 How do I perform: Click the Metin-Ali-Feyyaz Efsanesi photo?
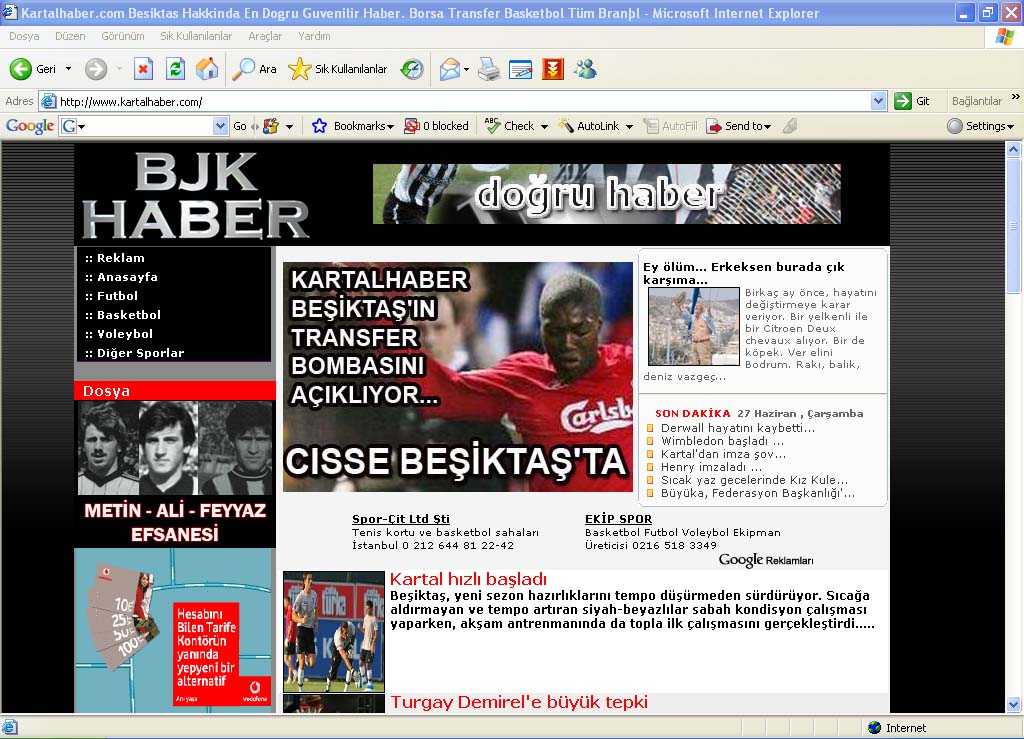click(x=175, y=448)
